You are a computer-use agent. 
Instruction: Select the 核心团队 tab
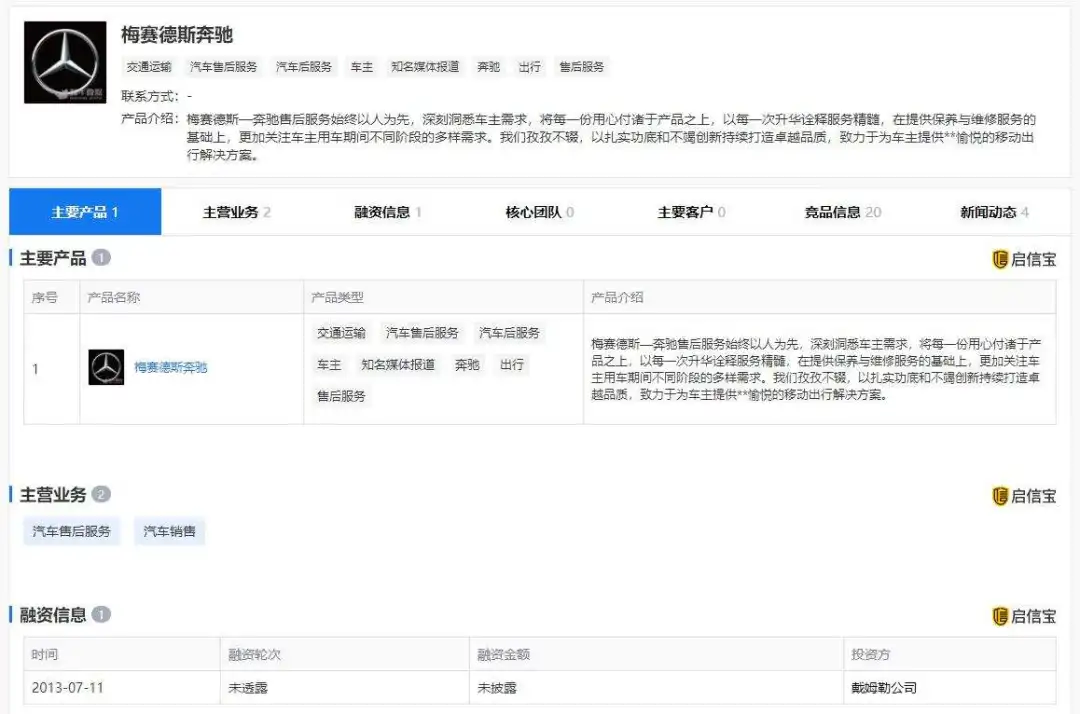pos(540,212)
